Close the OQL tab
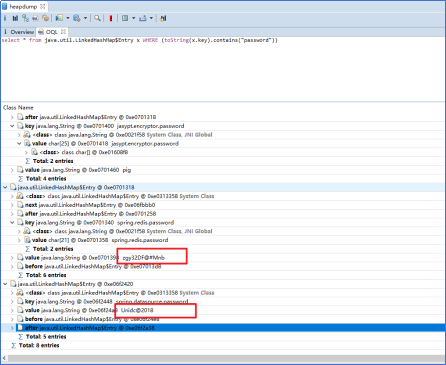Image resolution: width=446 pixels, height=365 pixels. pos(63,32)
